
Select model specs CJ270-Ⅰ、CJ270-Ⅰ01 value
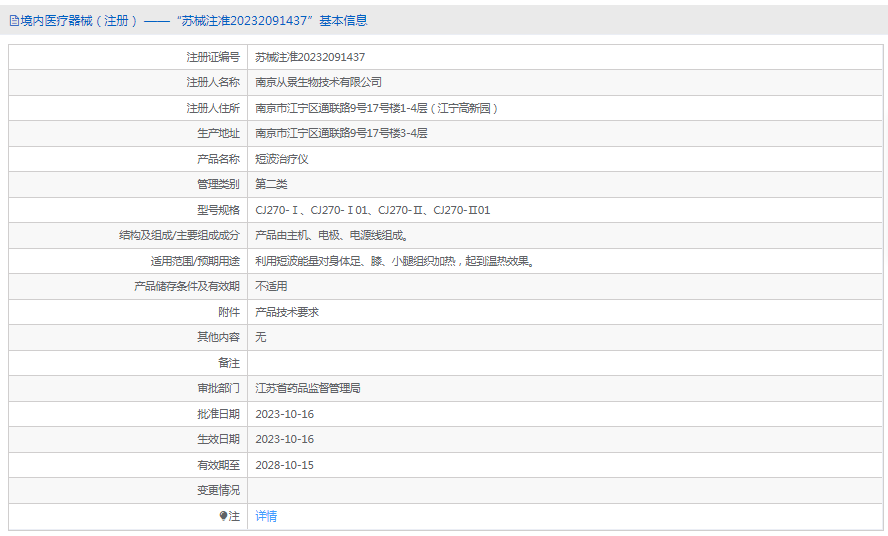tap(373, 210)
